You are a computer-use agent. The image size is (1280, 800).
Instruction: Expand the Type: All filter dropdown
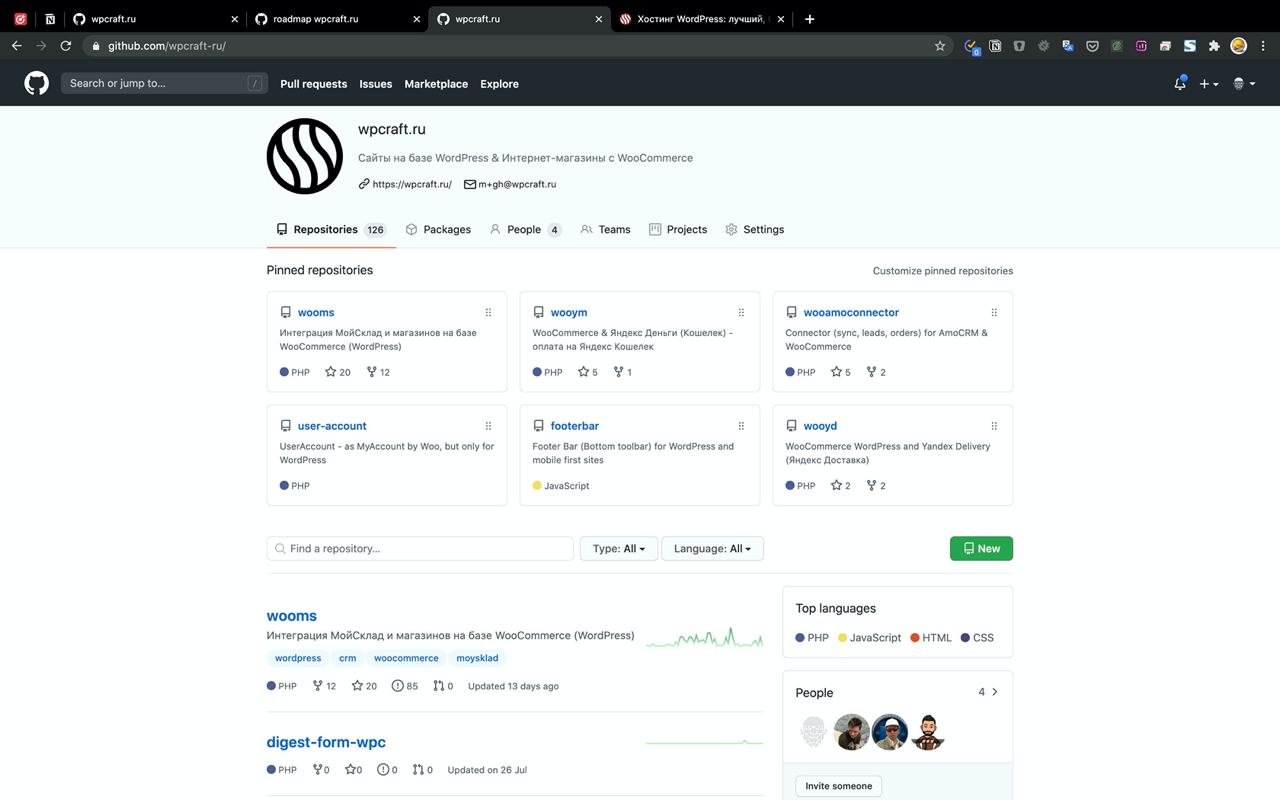(x=619, y=549)
